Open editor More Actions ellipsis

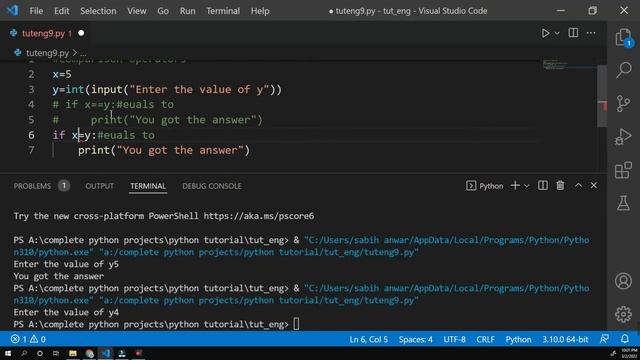tap(591, 33)
